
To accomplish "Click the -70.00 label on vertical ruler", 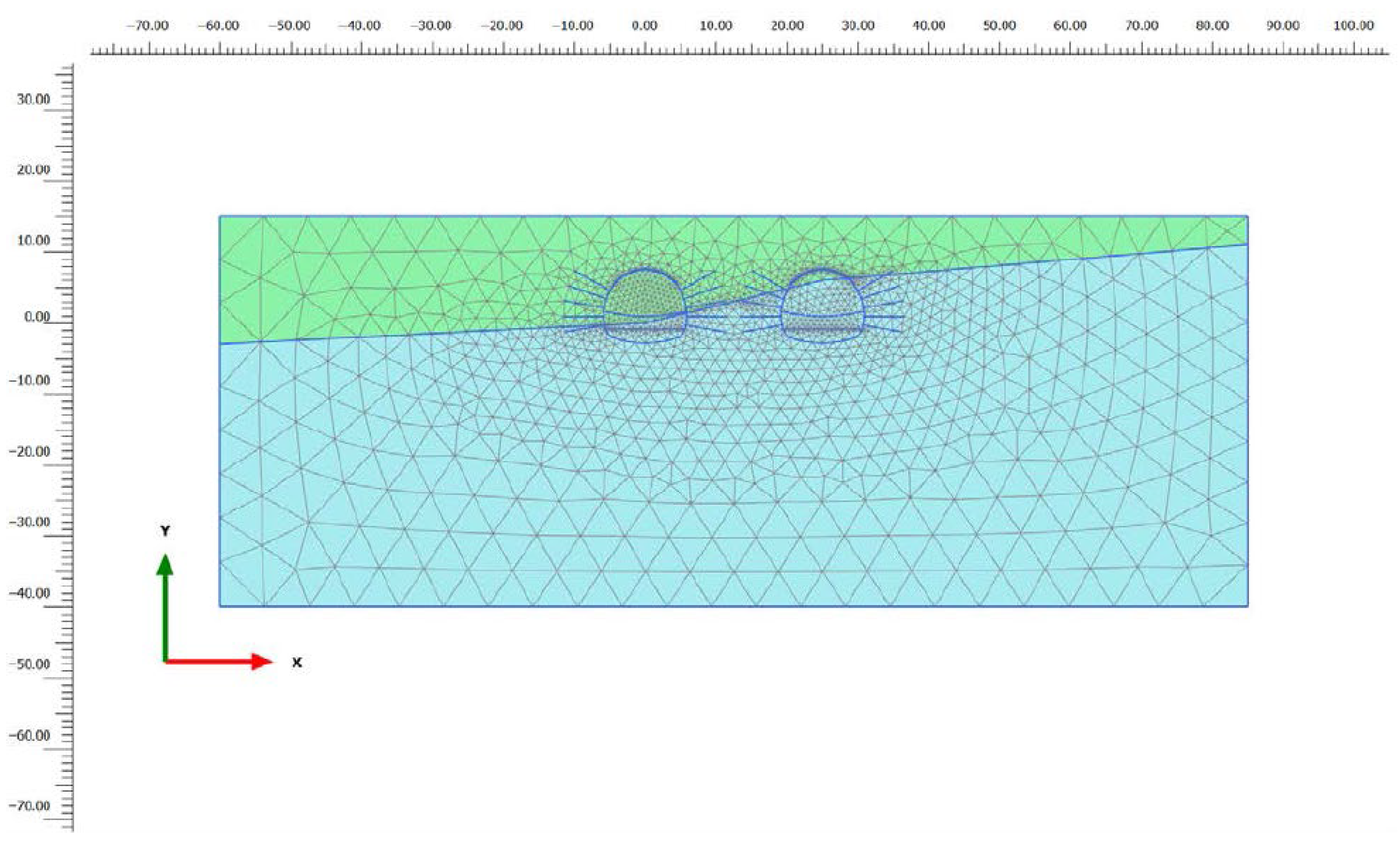I will (30, 806).
